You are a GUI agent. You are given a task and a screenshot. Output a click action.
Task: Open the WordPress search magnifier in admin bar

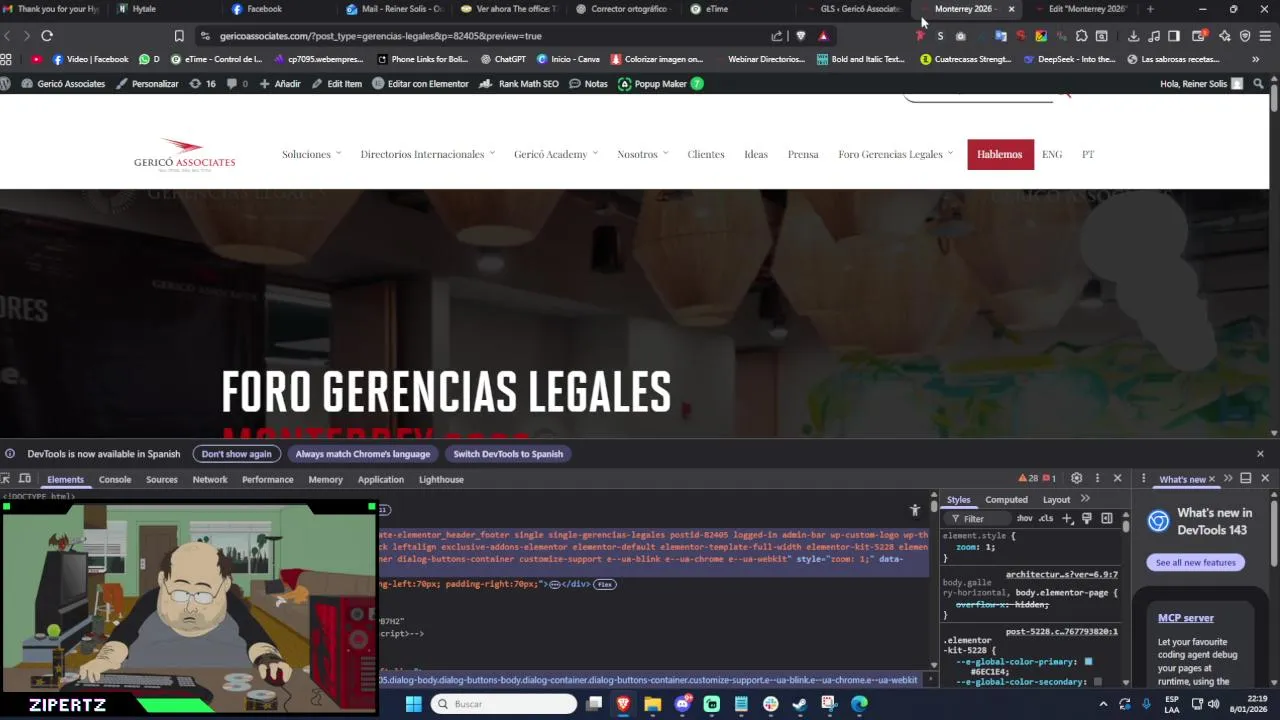pyautogui.click(x=1257, y=84)
